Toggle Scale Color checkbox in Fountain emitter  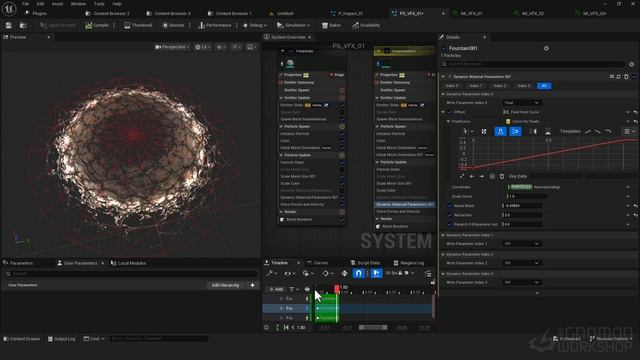(x=342, y=184)
